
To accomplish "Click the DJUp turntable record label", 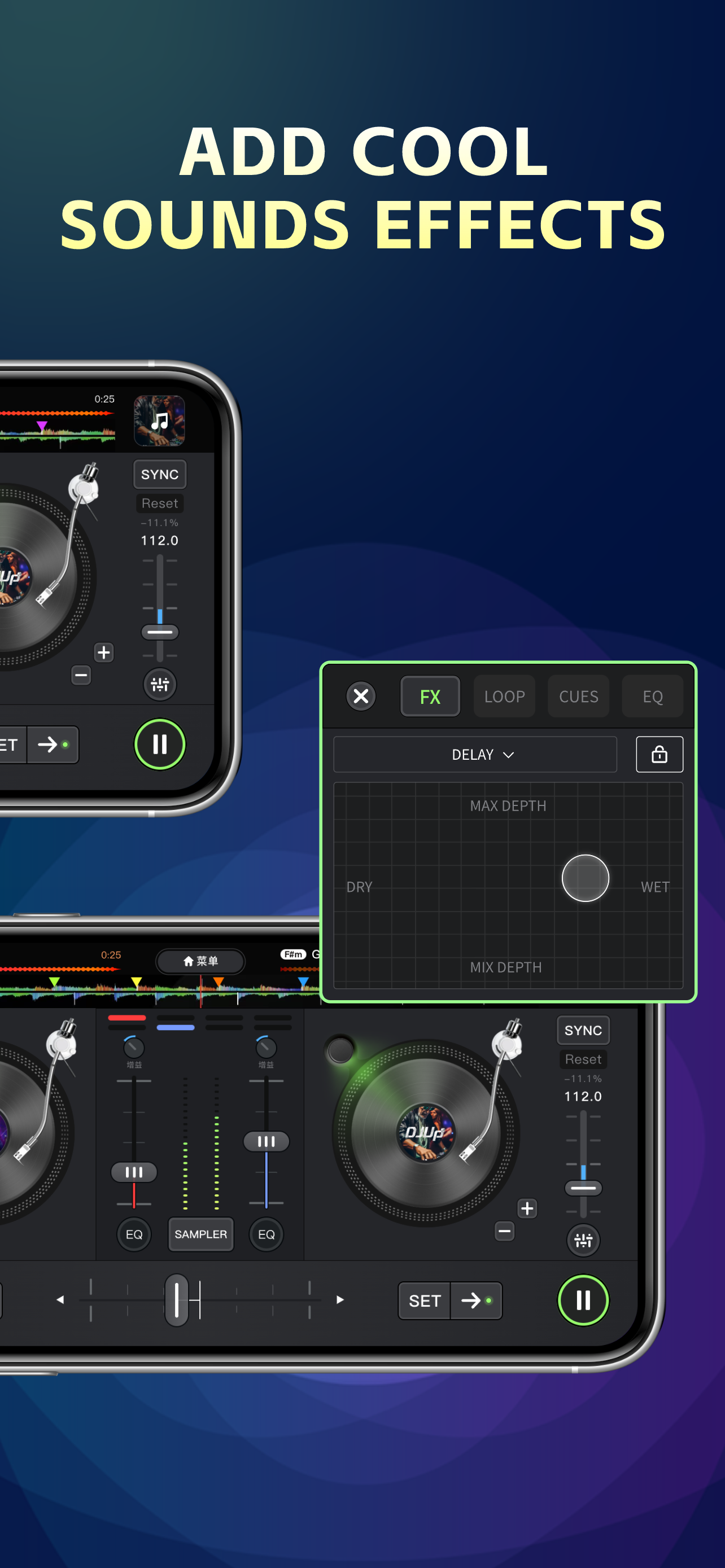I will coord(425,1133).
